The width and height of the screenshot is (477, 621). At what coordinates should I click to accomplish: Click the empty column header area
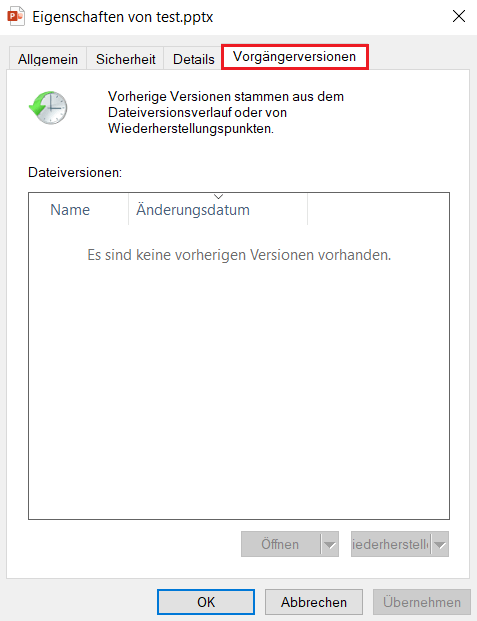[378, 210]
